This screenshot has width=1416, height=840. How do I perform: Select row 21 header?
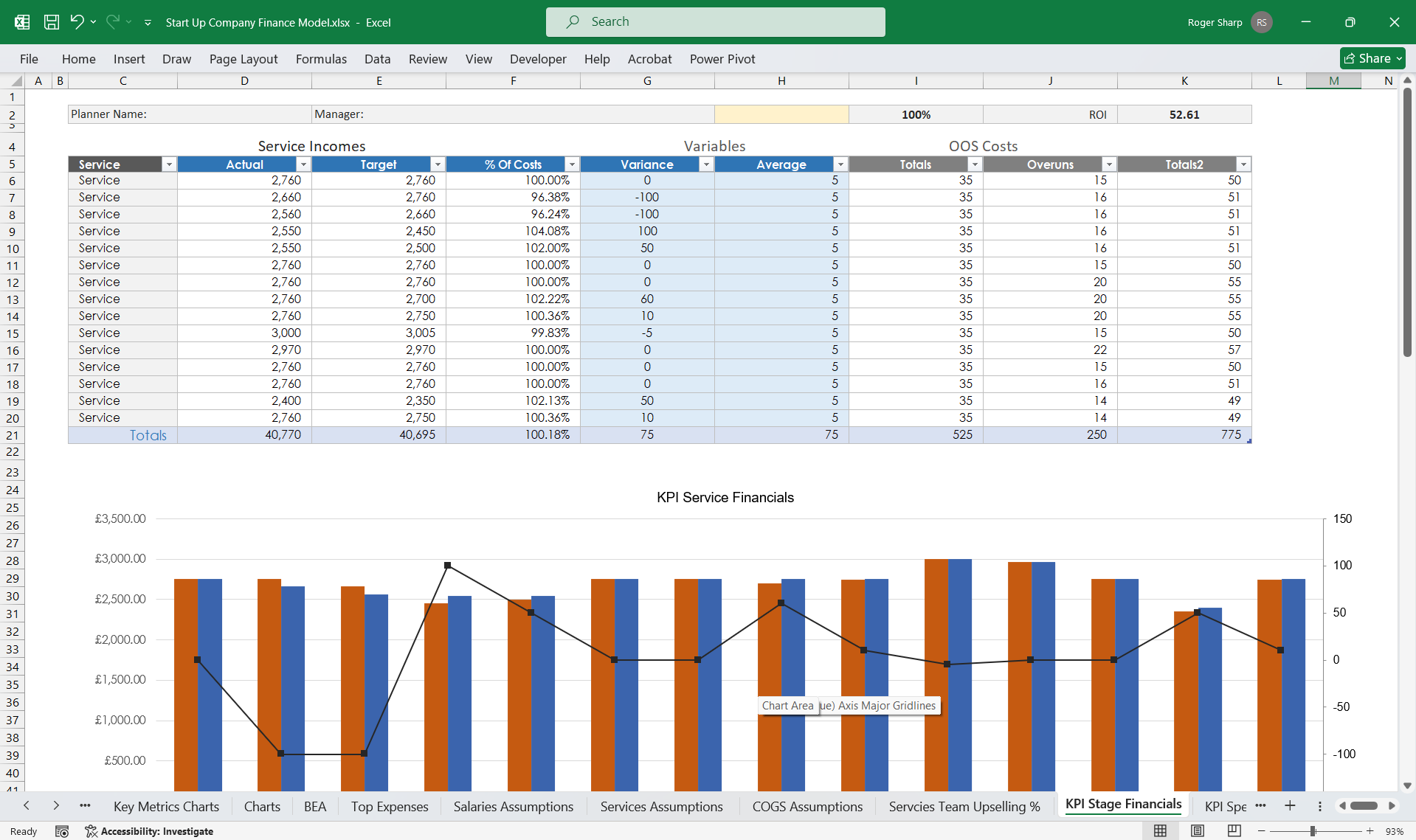pos(13,435)
